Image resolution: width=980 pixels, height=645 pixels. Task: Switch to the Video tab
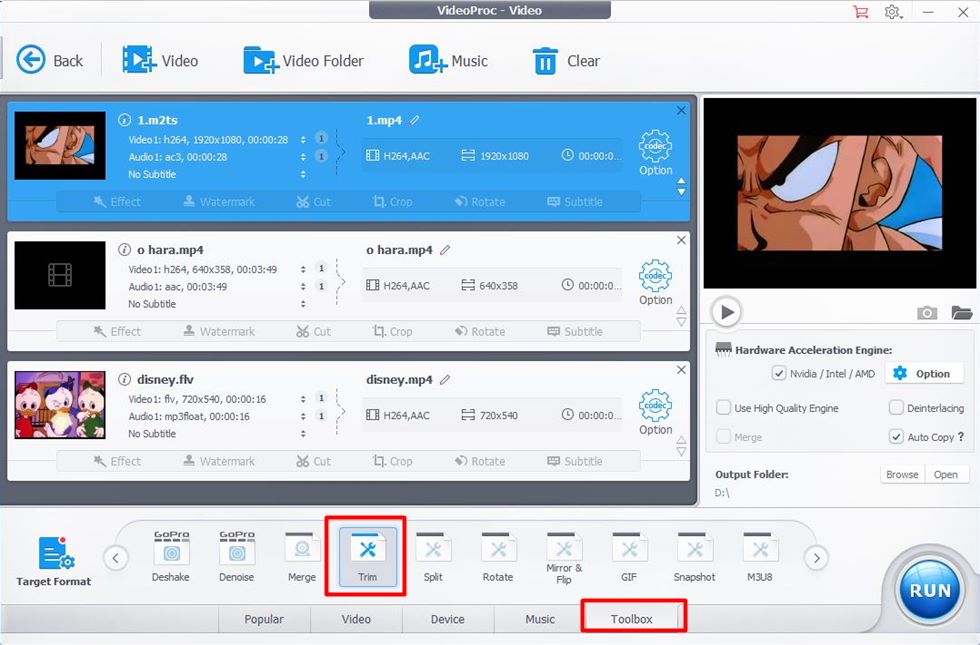coord(356,619)
